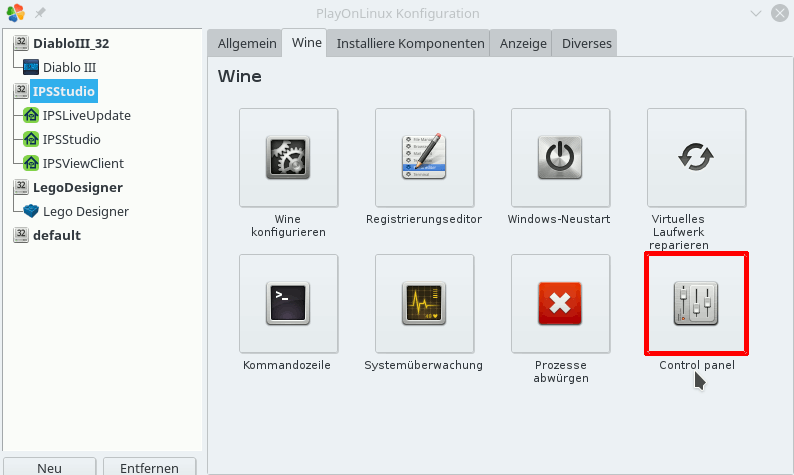Viewport: 794px width, 475px height.
Task: Select the LegoDesigner virtual drive
Action: [78, 187]
